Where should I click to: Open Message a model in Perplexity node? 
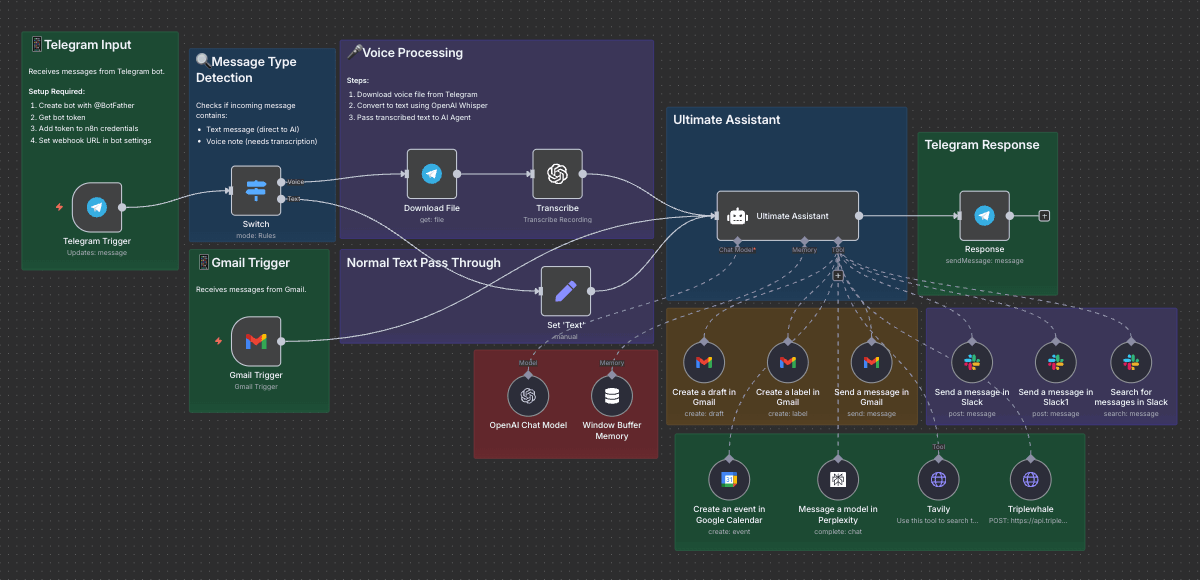coord(838,480)
